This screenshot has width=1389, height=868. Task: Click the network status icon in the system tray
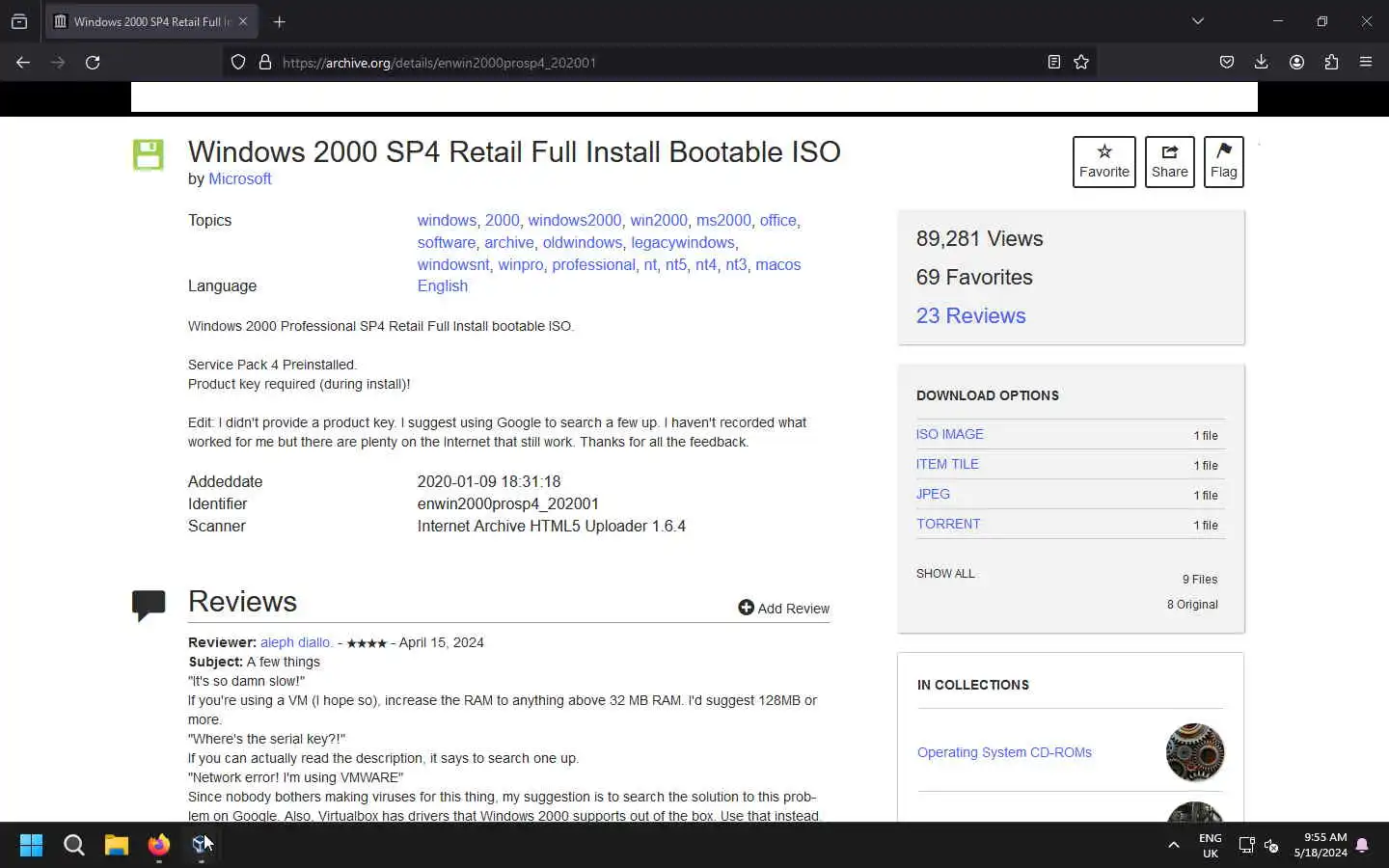pyautogui.click(x=1246, y=846)
